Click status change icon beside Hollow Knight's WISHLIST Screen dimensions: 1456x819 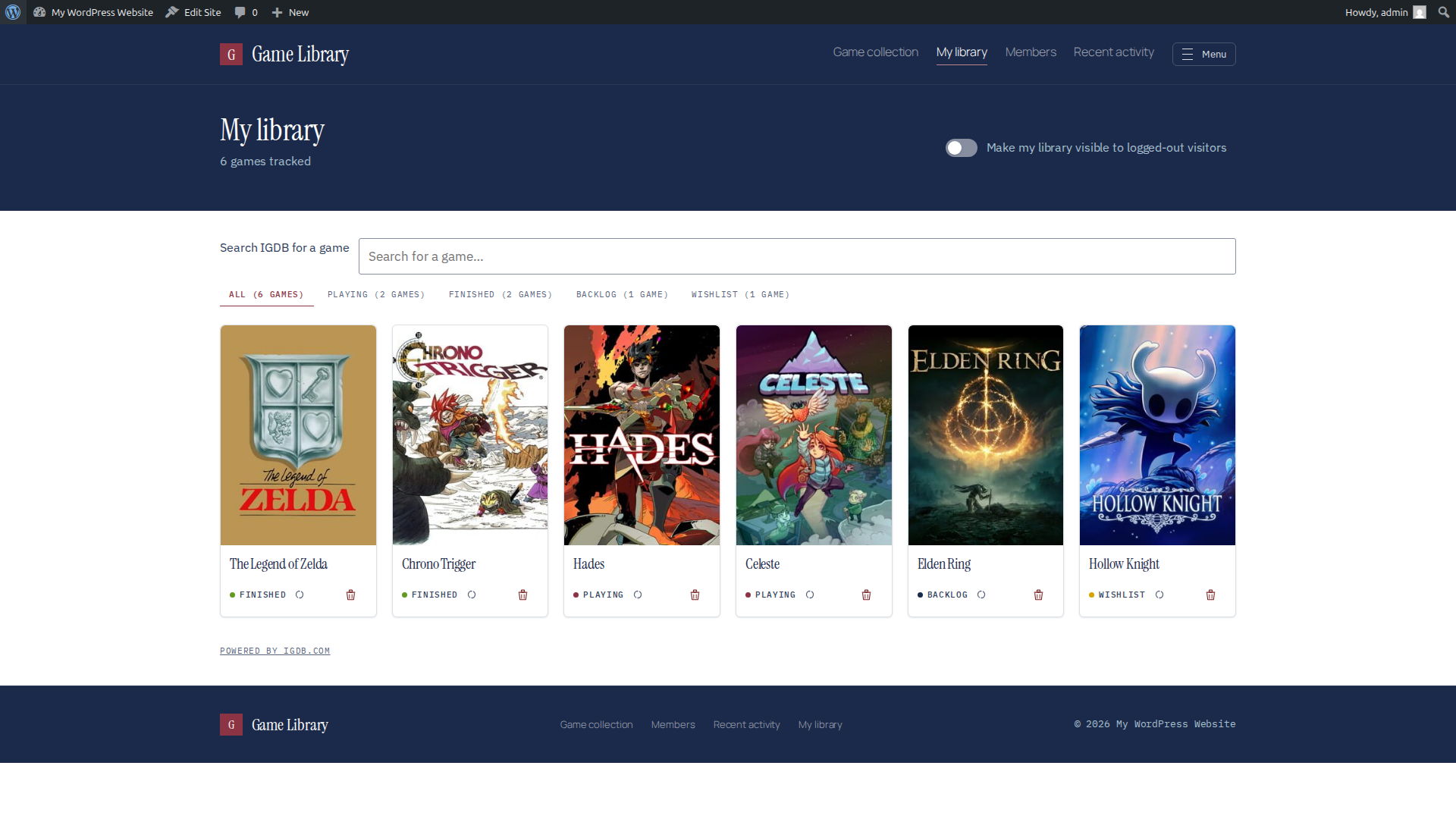1159,595
